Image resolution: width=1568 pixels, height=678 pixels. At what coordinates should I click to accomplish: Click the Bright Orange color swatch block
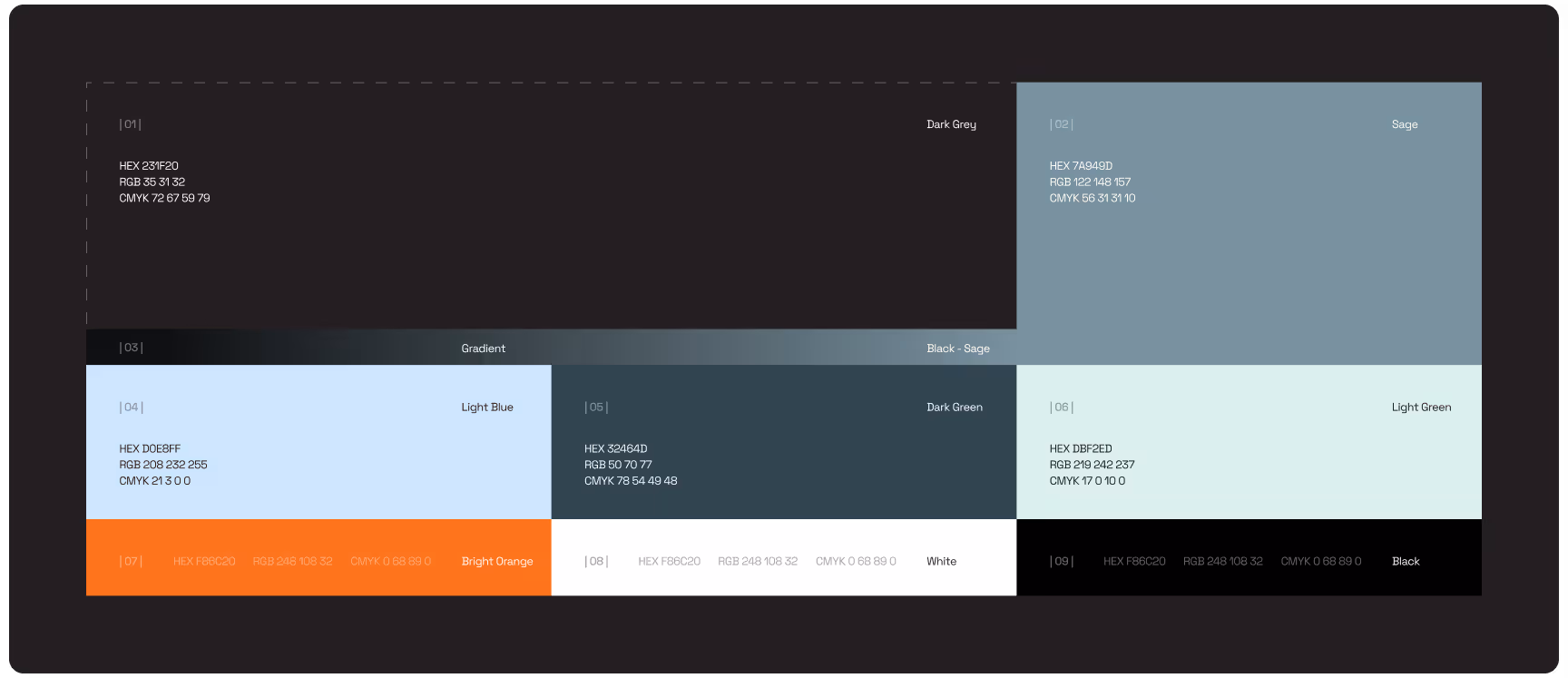click(x=318, y=557)
